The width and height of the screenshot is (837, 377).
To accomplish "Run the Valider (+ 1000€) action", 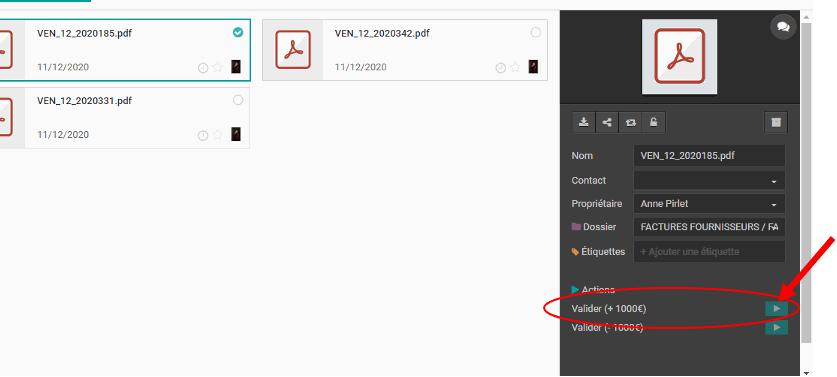I will pyautogui.click(x=776, y=309).
